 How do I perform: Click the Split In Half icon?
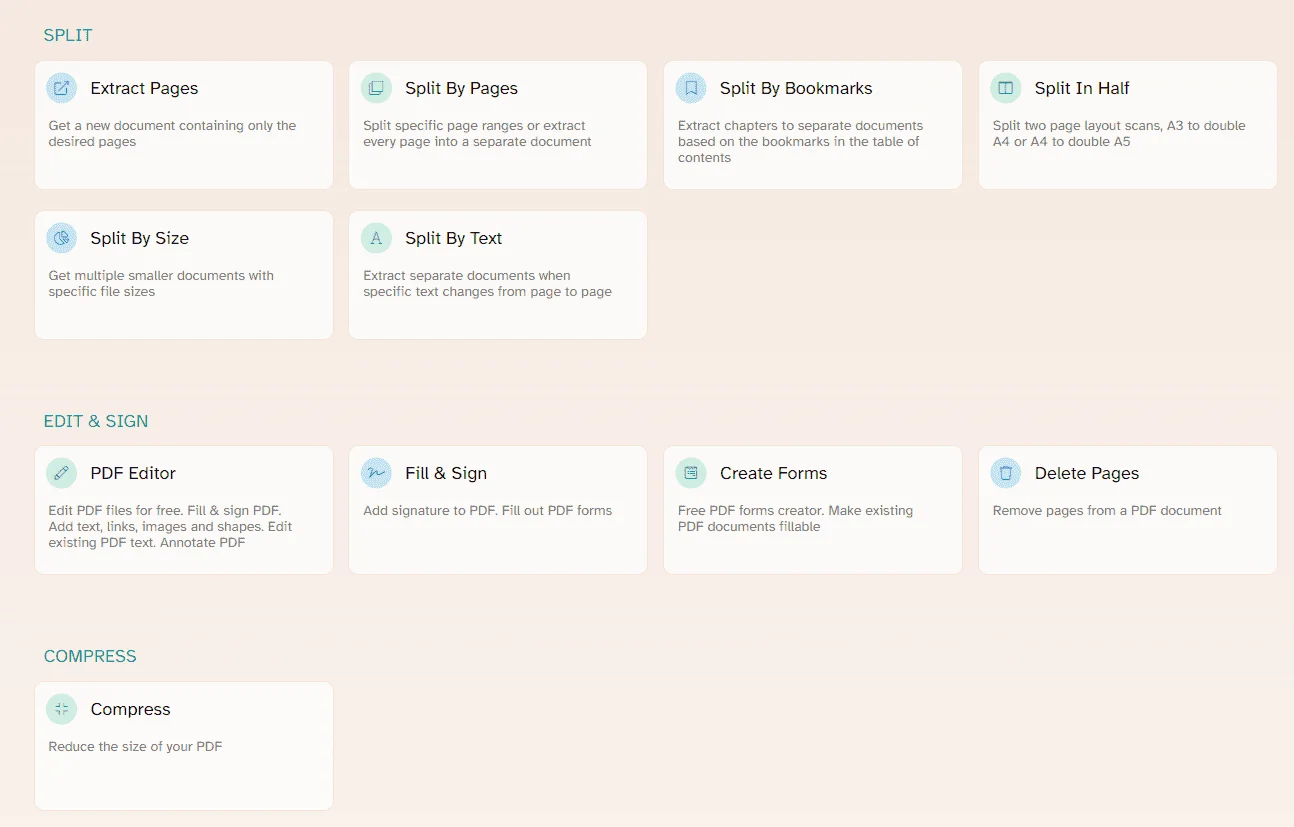coord(1006,88)
